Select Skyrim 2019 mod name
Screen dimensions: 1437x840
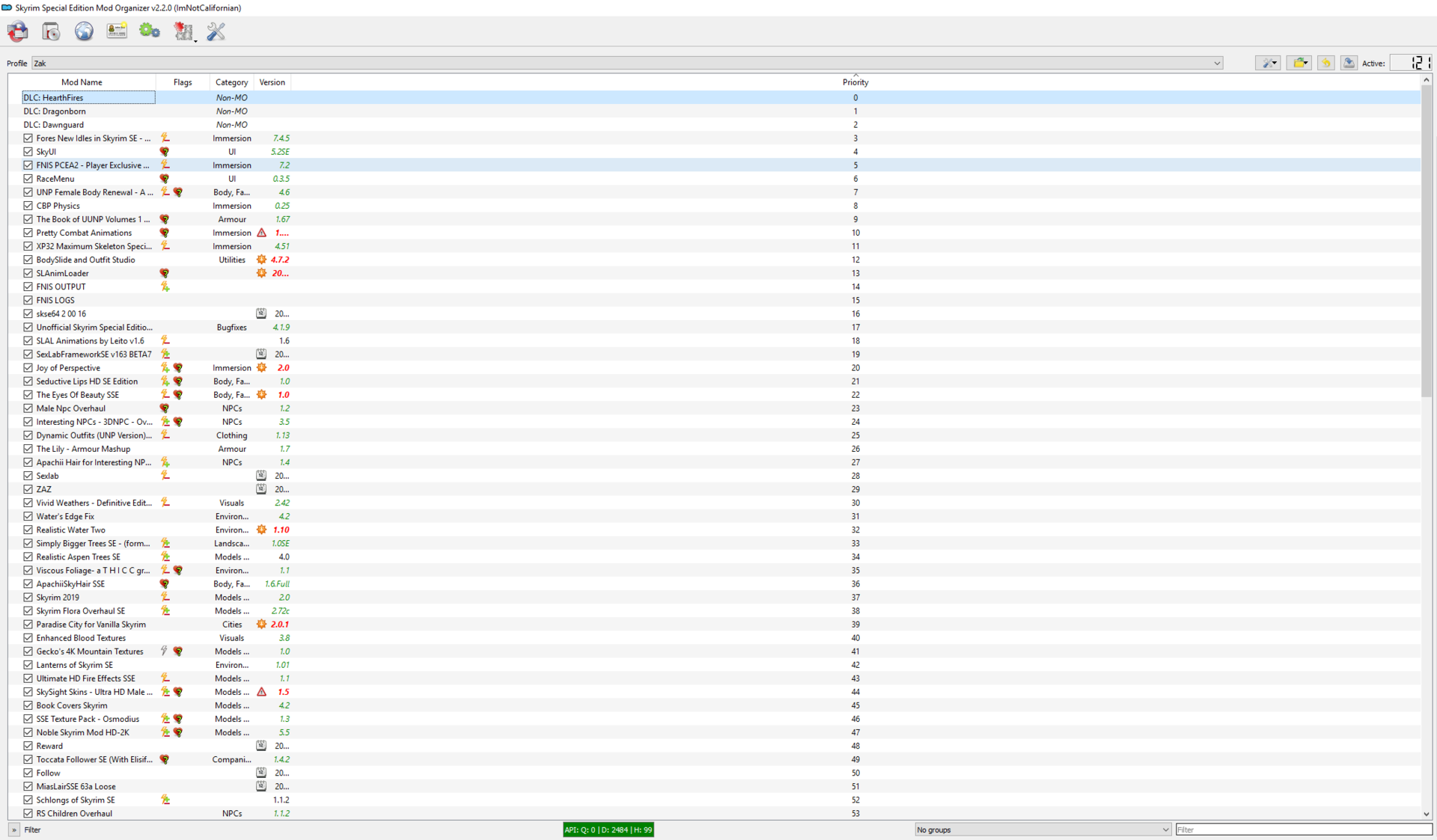coord(58,598)
